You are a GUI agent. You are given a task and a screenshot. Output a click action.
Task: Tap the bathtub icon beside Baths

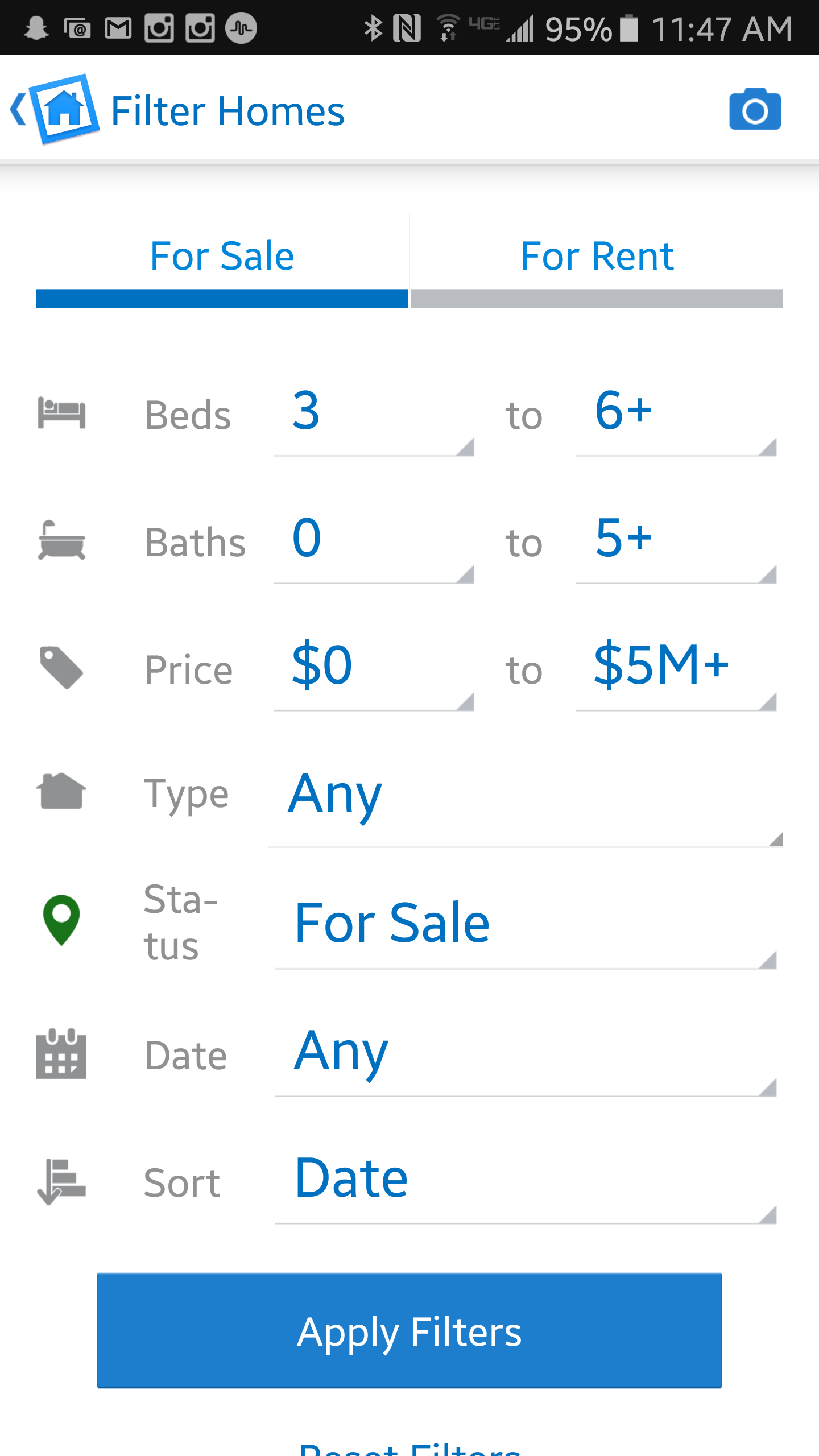pos(61,541)
